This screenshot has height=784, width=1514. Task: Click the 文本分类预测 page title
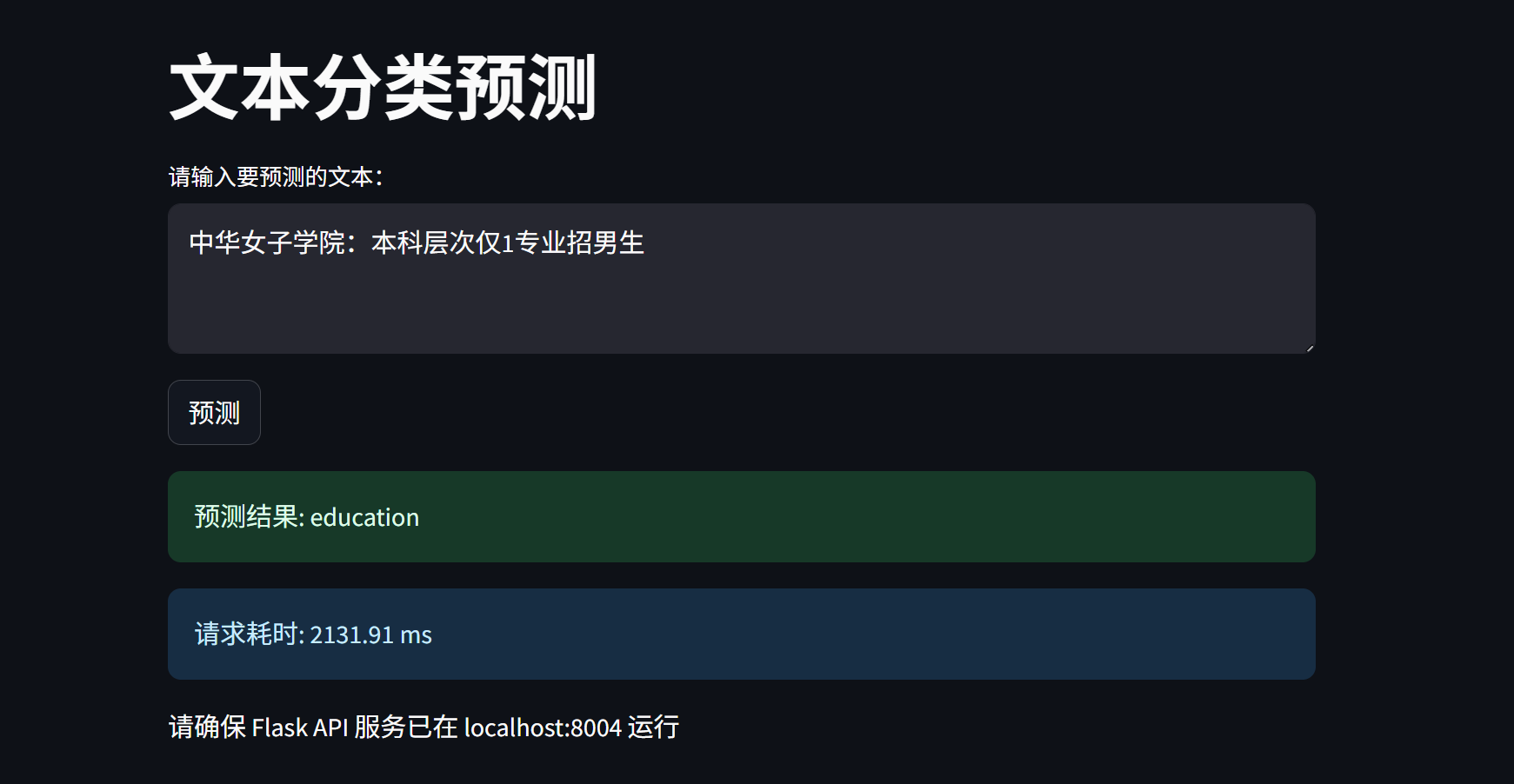click(x=383, y=88)
